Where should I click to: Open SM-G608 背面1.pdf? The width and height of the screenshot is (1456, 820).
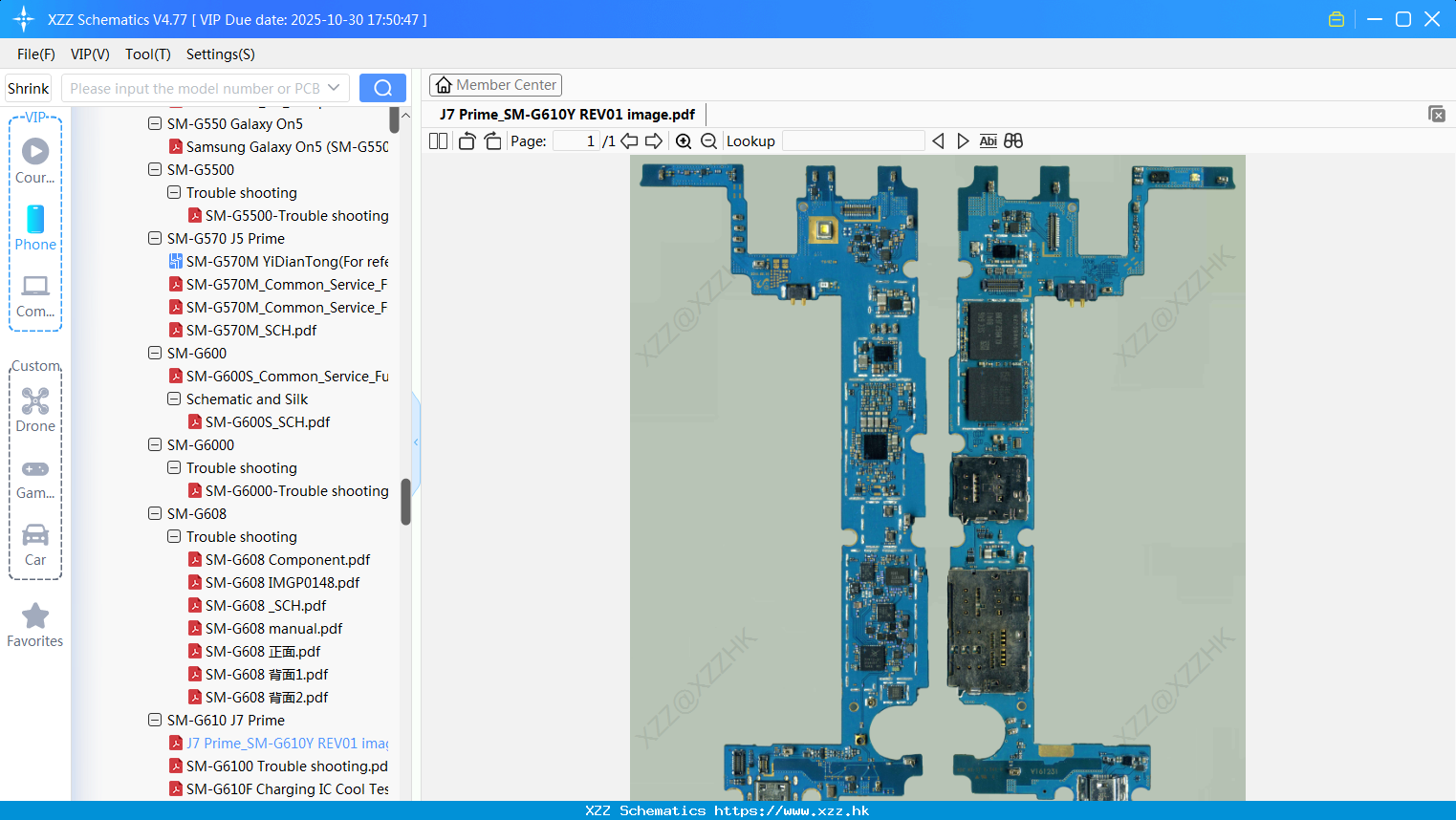pyautogui.click(x=258, y=674)
